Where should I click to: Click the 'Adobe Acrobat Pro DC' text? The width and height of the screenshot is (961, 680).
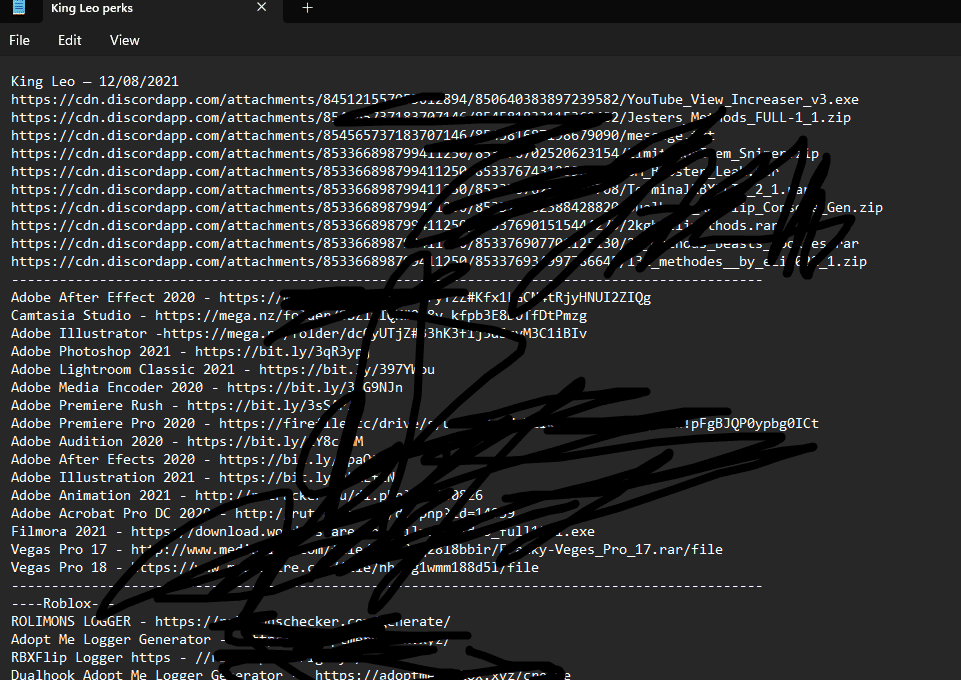[91, 513]
